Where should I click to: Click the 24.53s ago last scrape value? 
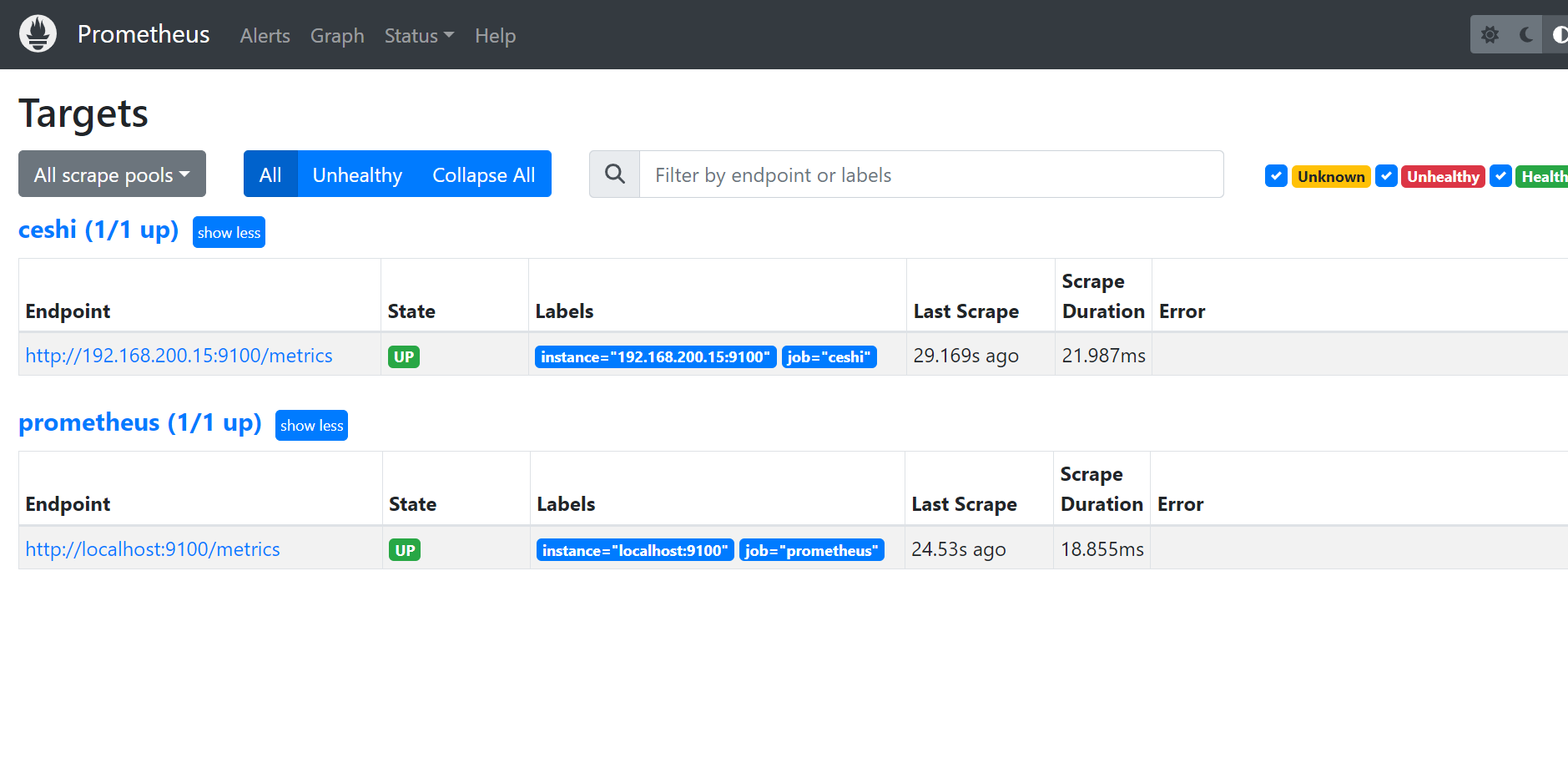(959, 549)
